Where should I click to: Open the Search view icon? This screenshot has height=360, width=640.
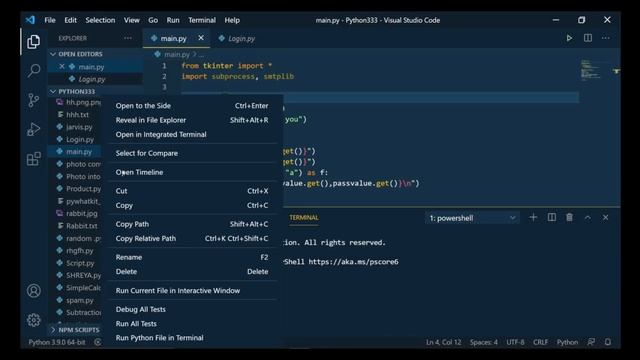click(33, 71)
